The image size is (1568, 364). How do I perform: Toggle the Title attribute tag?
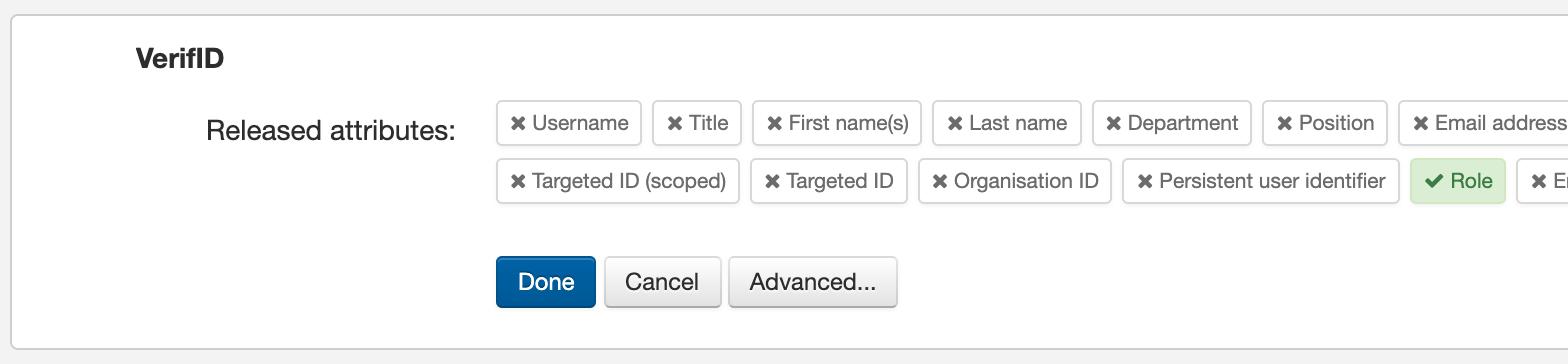697,123
